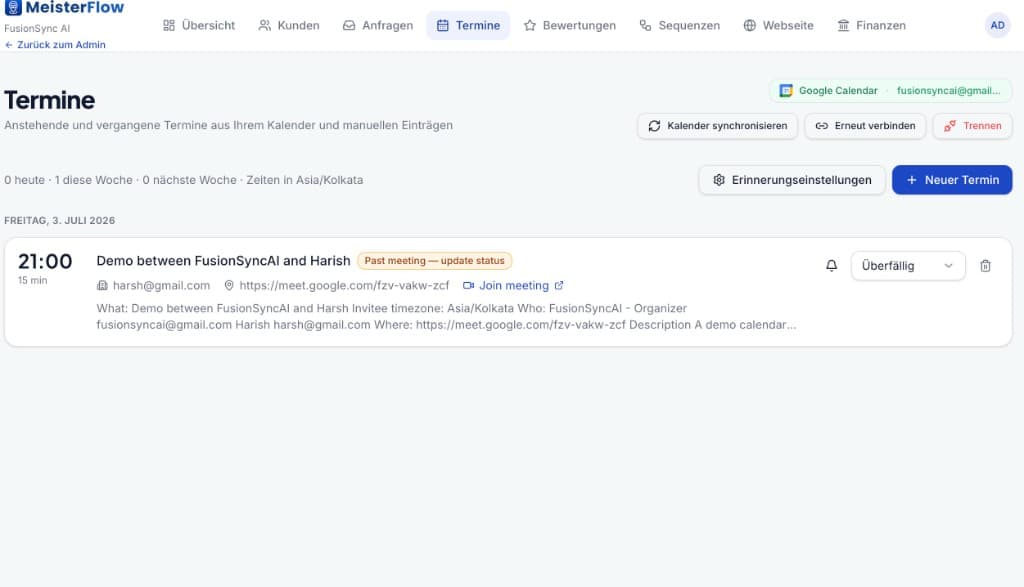Click the Google Calendar account badge
Viewport: 1024px width, 587px height.
891,91
